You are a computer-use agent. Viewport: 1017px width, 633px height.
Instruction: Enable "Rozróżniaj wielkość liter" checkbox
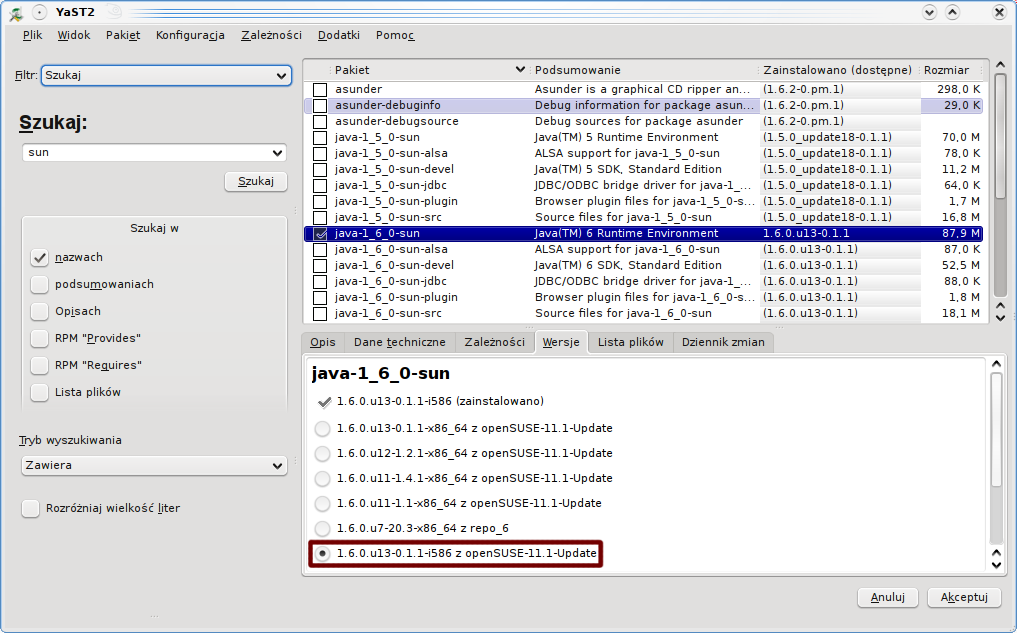click(31, 508)
